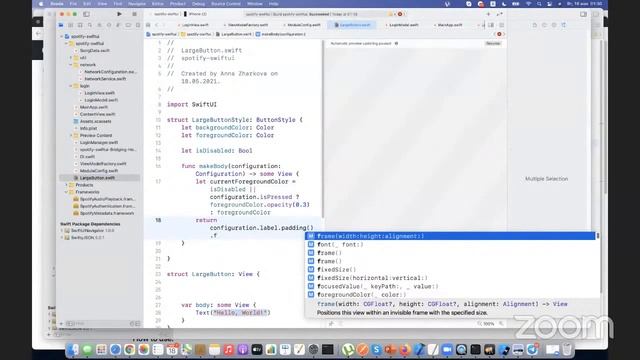640x360 pixels.
Task: Expand the Products folder
Action: pos(67,185)
